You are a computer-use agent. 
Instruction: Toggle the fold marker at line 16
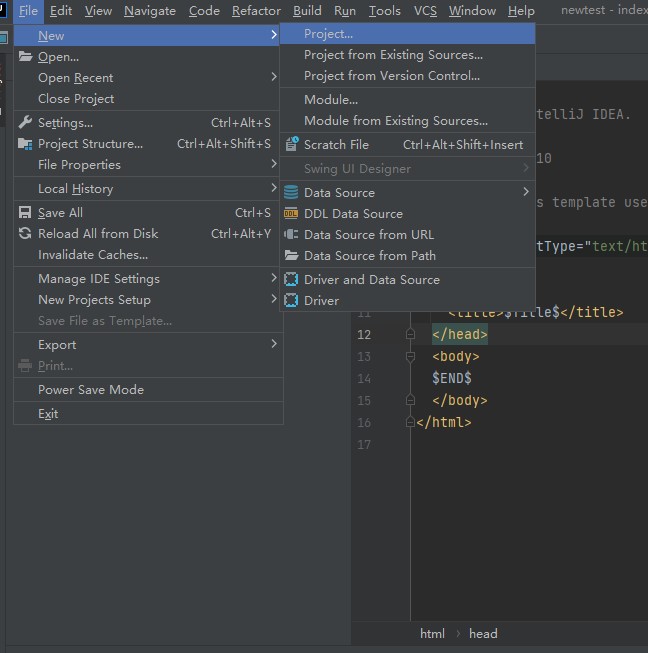pos(410,422)
